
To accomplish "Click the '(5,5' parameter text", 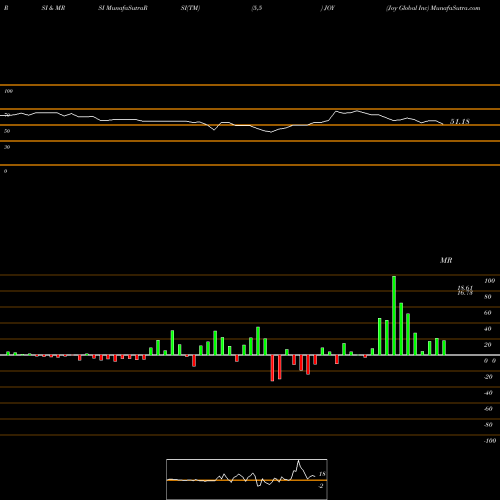I will coord(257,8).
